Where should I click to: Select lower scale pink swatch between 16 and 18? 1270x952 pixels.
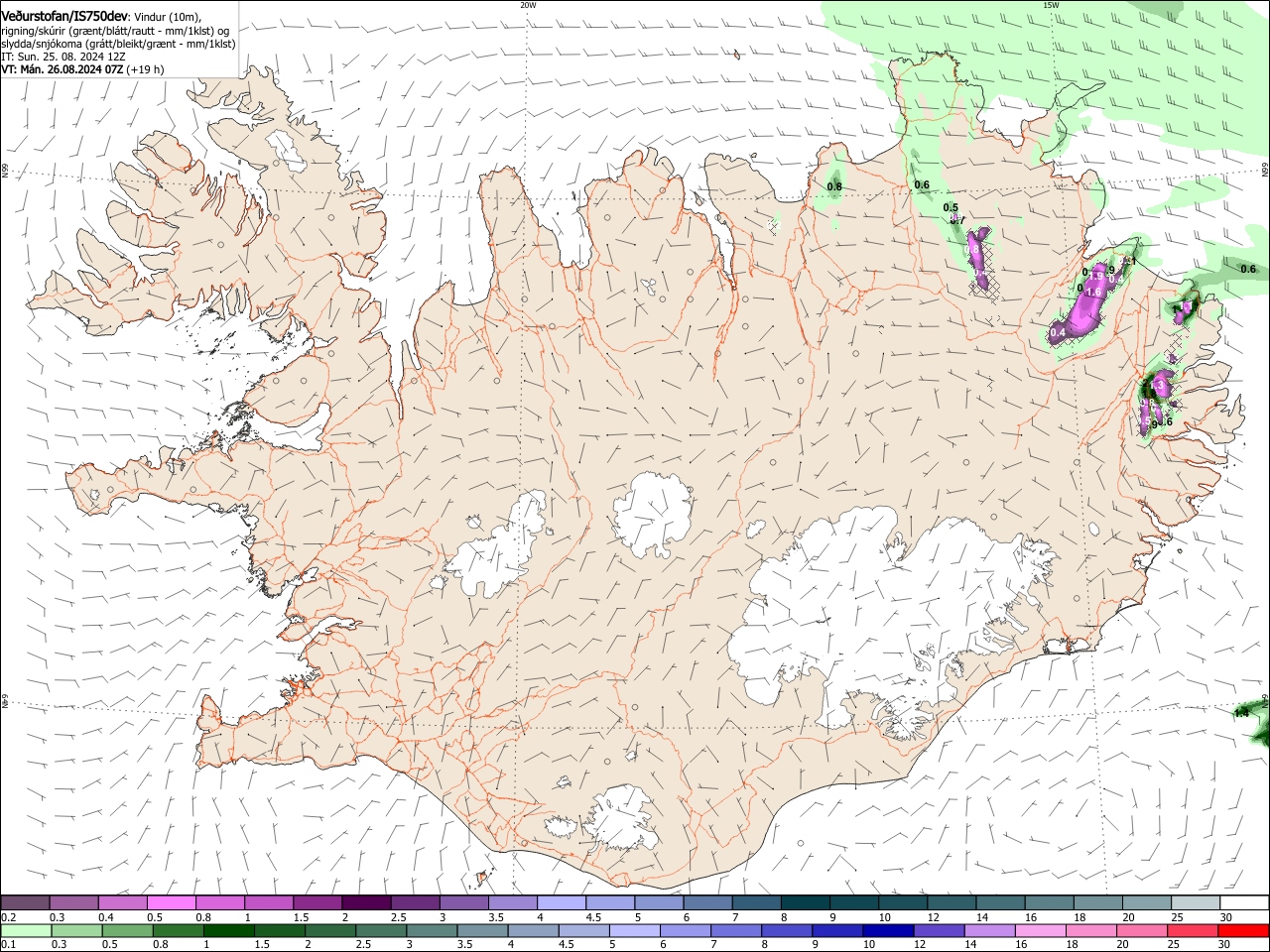(1039, 930)
